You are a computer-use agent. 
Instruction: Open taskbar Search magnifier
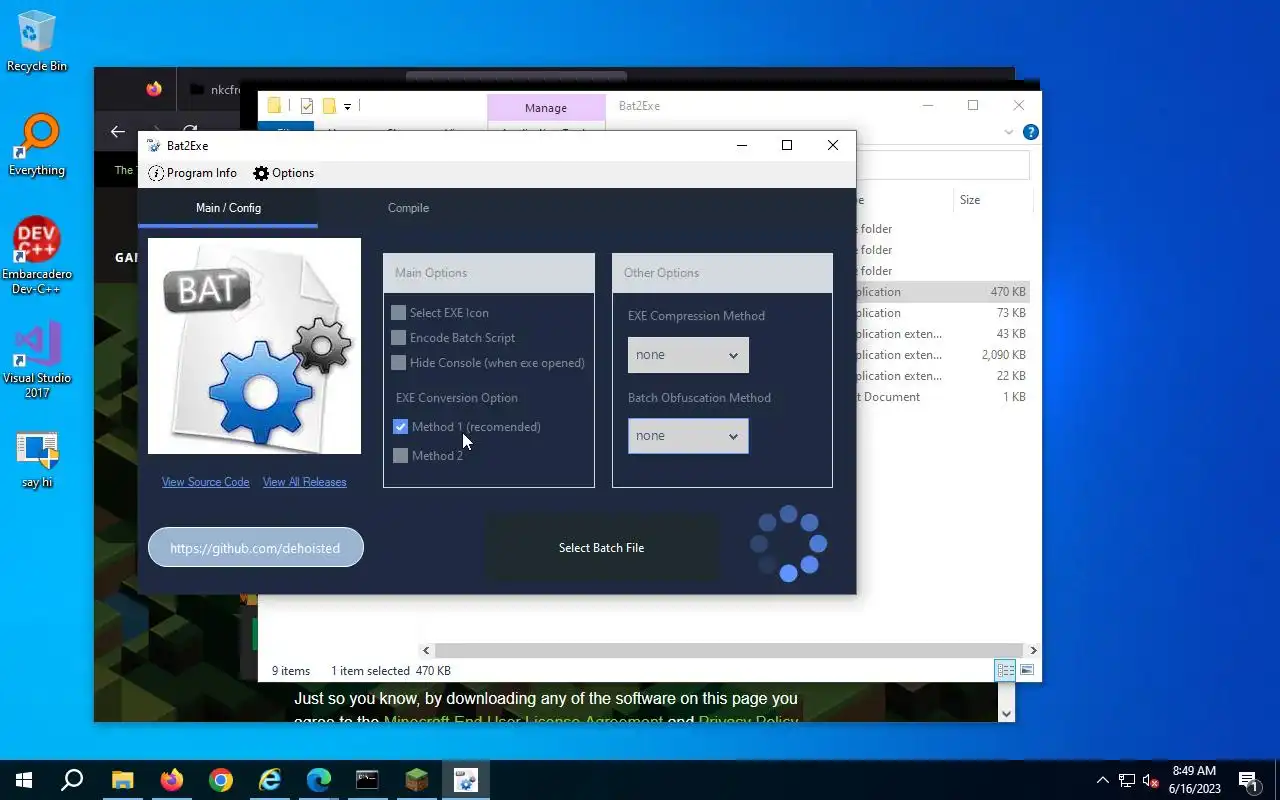72,780
